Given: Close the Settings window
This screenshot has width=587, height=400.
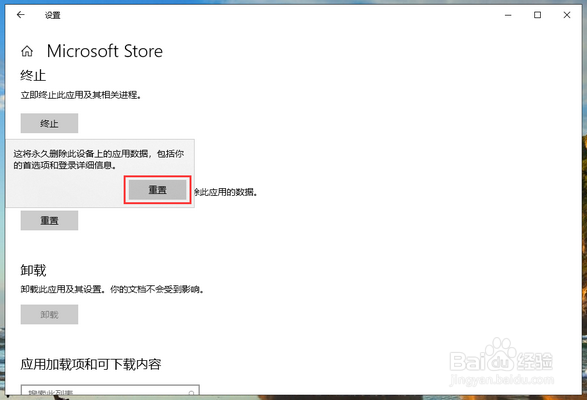Looking at the screenshot, I should pyautogui.click(x=567, y=15).
